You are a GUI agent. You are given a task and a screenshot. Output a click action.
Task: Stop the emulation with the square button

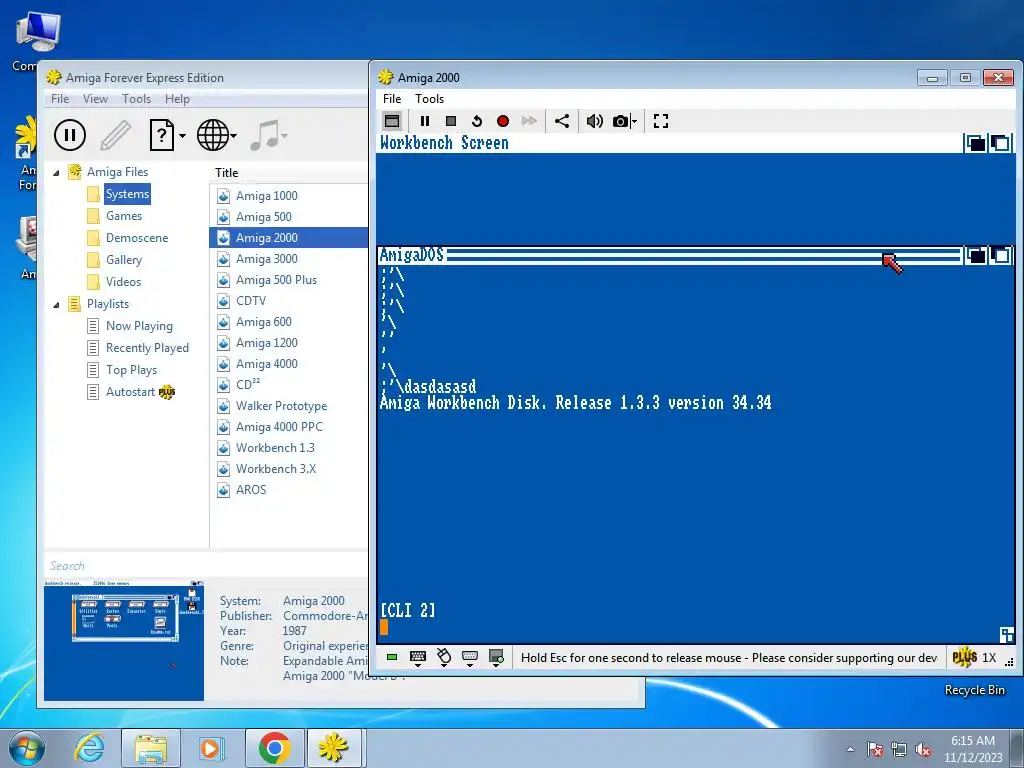click(451, 121)
